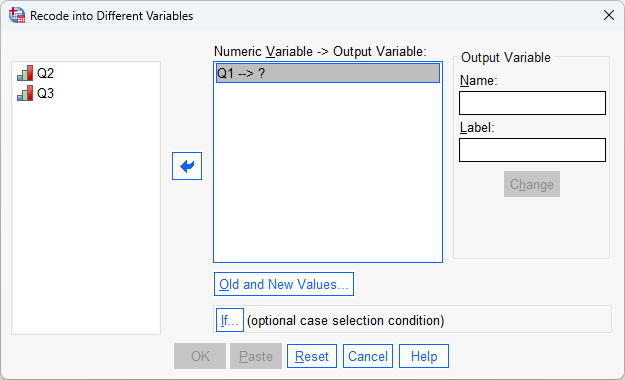Screen dimensions: 625x380
Task: Select the 'Q1 --> ?' mapping entry
Action: click(328, 73)
